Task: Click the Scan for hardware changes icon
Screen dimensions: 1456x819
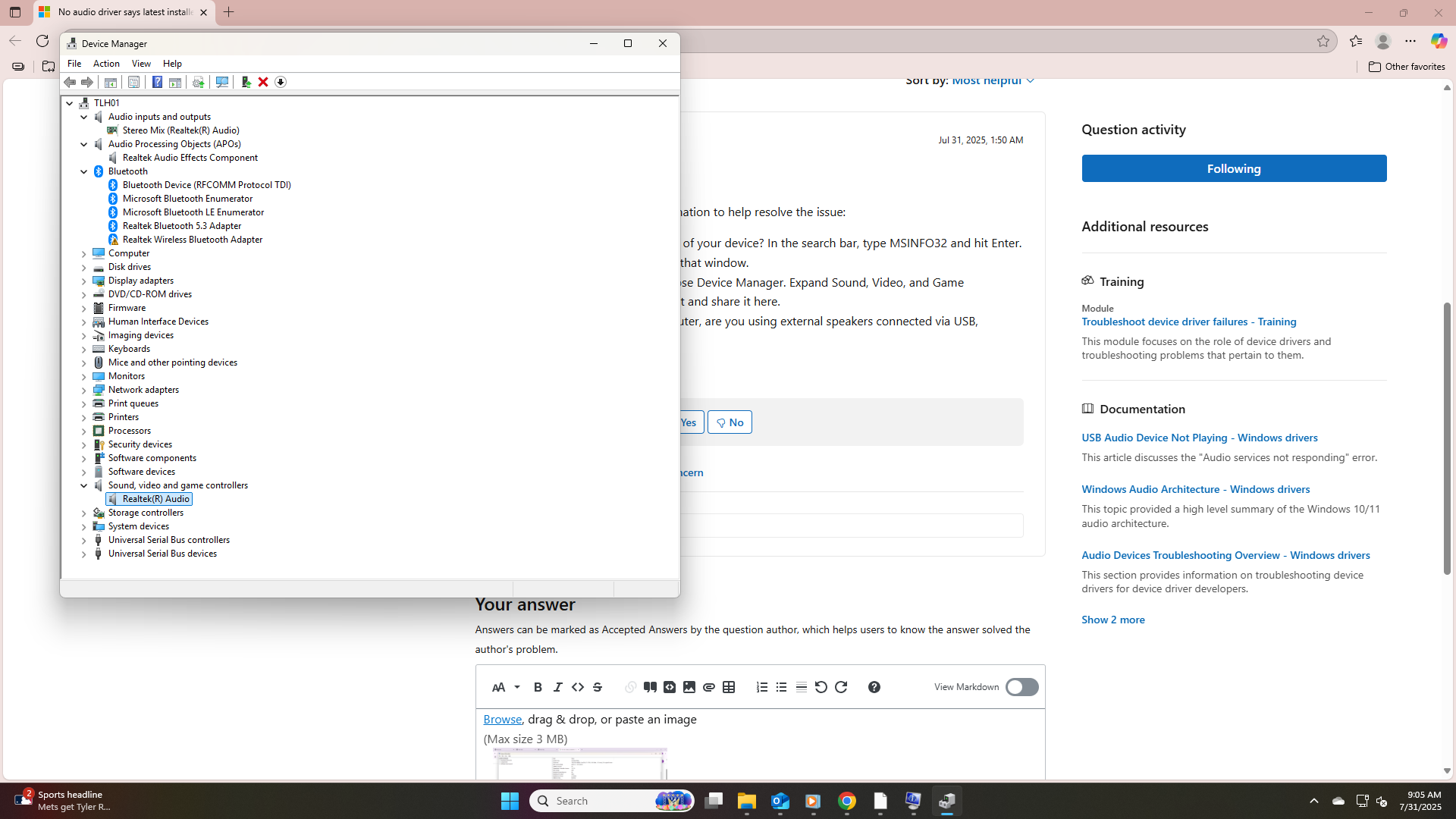Action: point(222,82)
